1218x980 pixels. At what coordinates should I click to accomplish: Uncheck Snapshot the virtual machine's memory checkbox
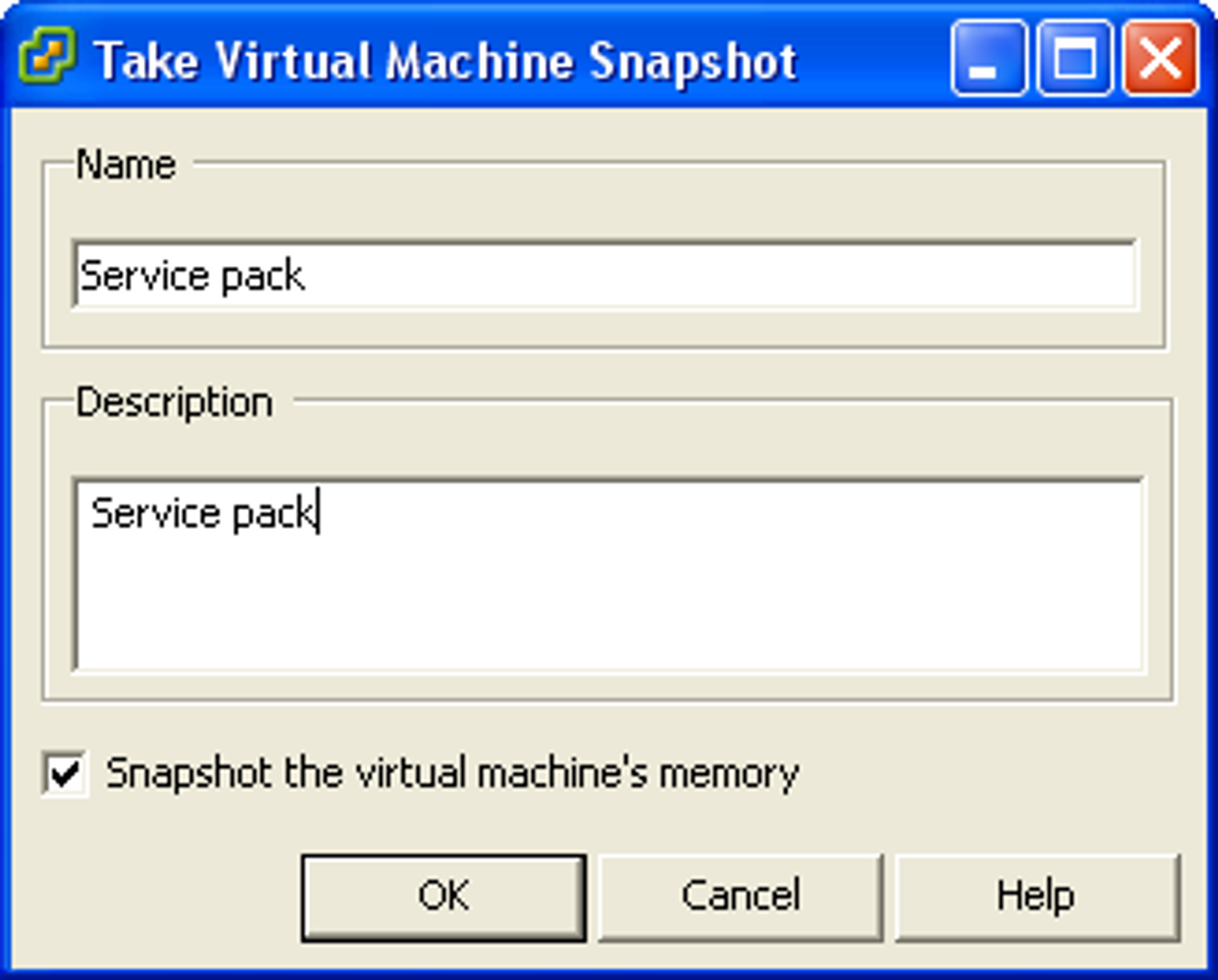click(65, 774)
